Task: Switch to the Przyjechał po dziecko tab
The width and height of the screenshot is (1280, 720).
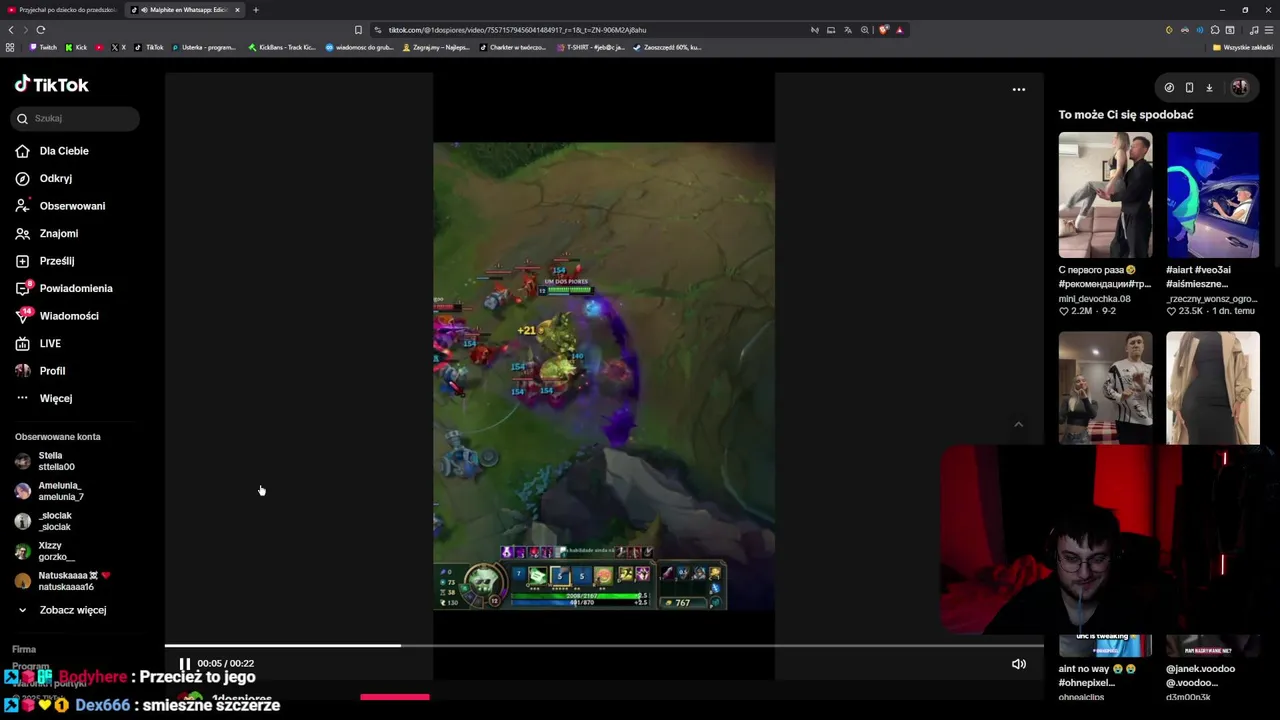Action: (62, 10)
